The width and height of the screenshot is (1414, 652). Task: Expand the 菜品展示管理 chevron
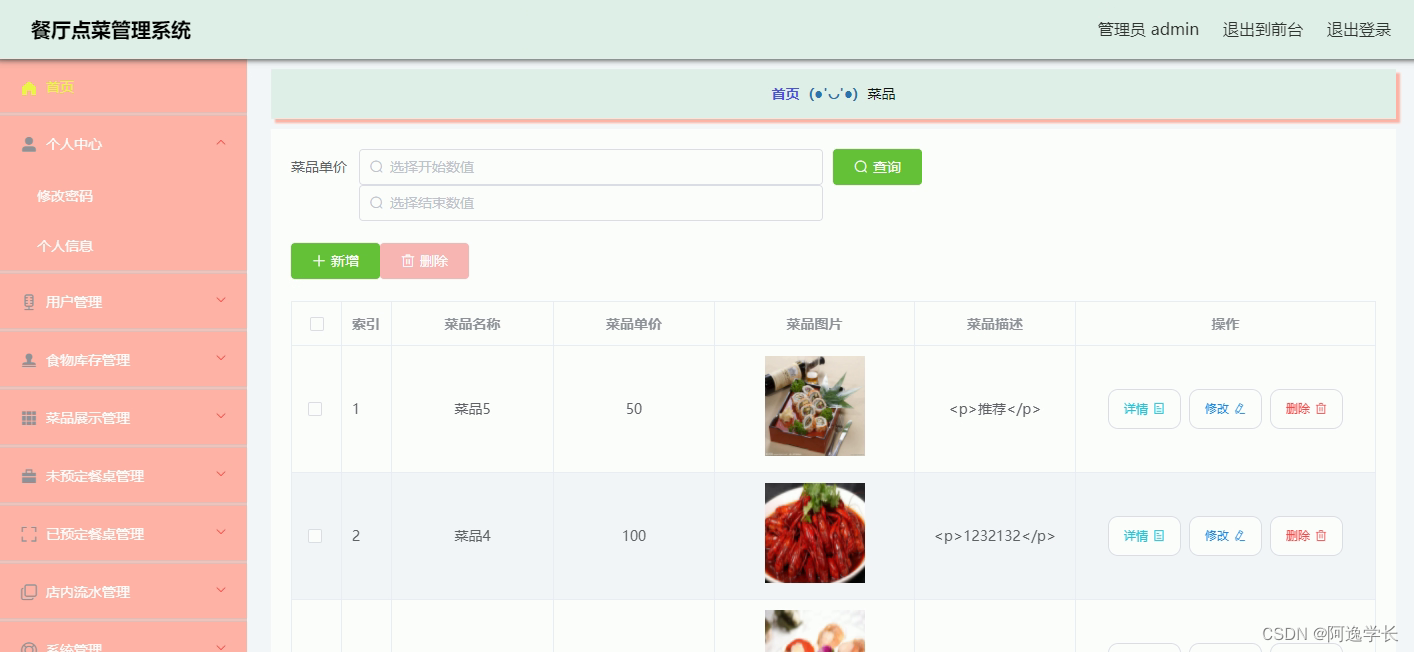tap(221, 417)
